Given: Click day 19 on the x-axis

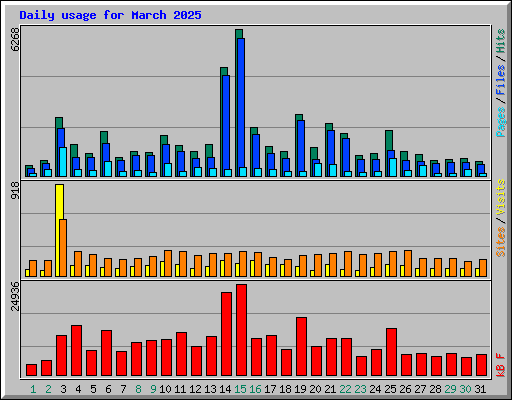Looking at the screenshot, I should tap(300, 389).
